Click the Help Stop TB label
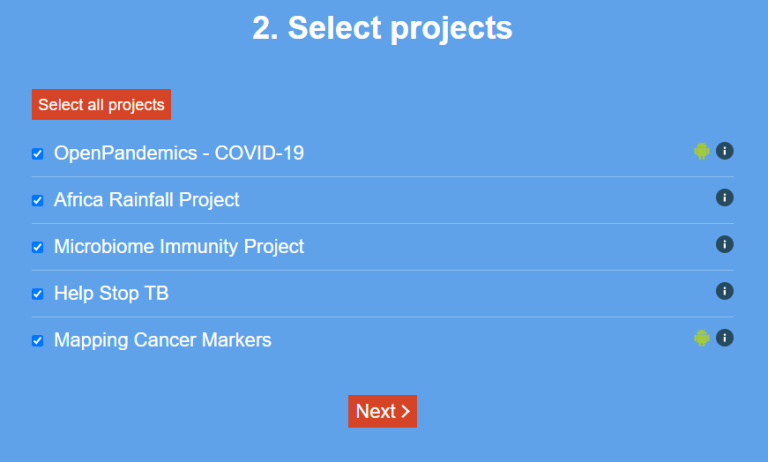This screenshot has height=462, width=768. [x=104, y=293]
